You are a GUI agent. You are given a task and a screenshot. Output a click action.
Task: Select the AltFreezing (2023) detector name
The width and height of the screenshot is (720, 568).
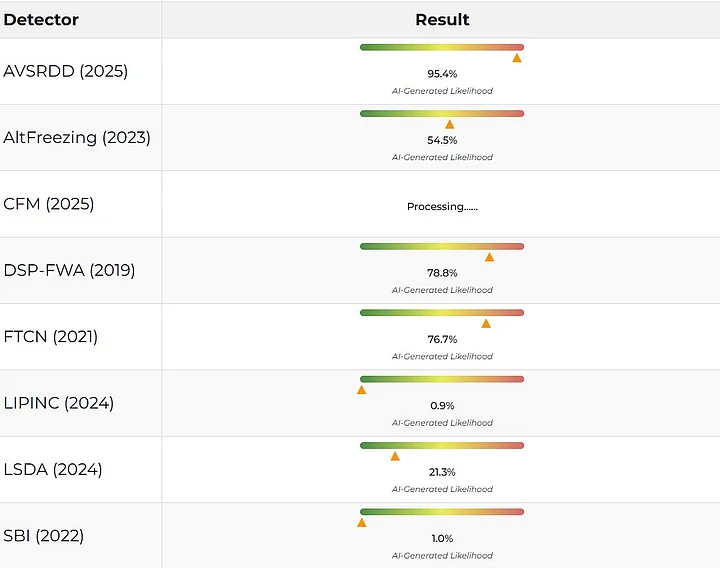[77, 137]
